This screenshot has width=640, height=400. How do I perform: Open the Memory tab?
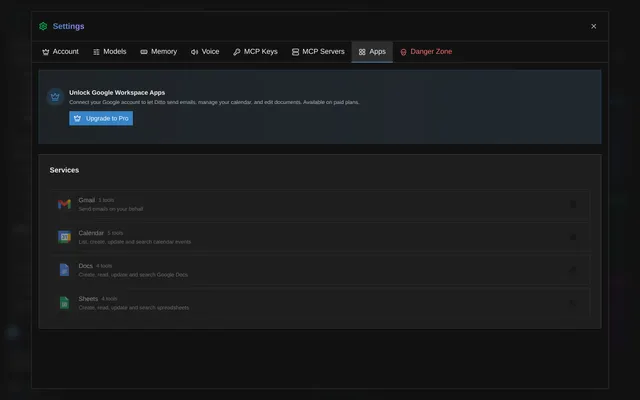point(159,52)
